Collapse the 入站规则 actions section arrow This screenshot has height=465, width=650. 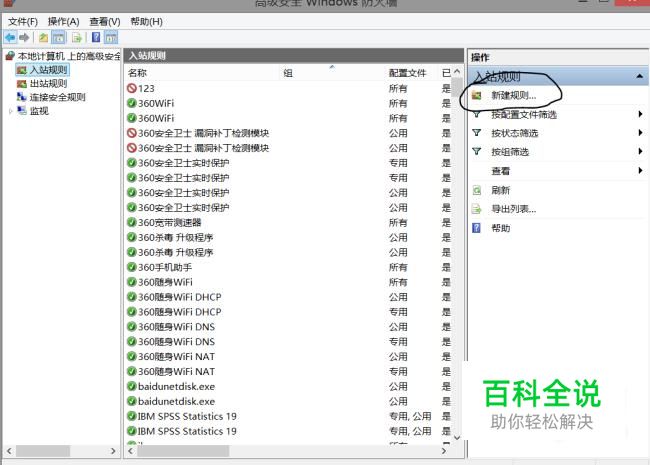(640, 76)
